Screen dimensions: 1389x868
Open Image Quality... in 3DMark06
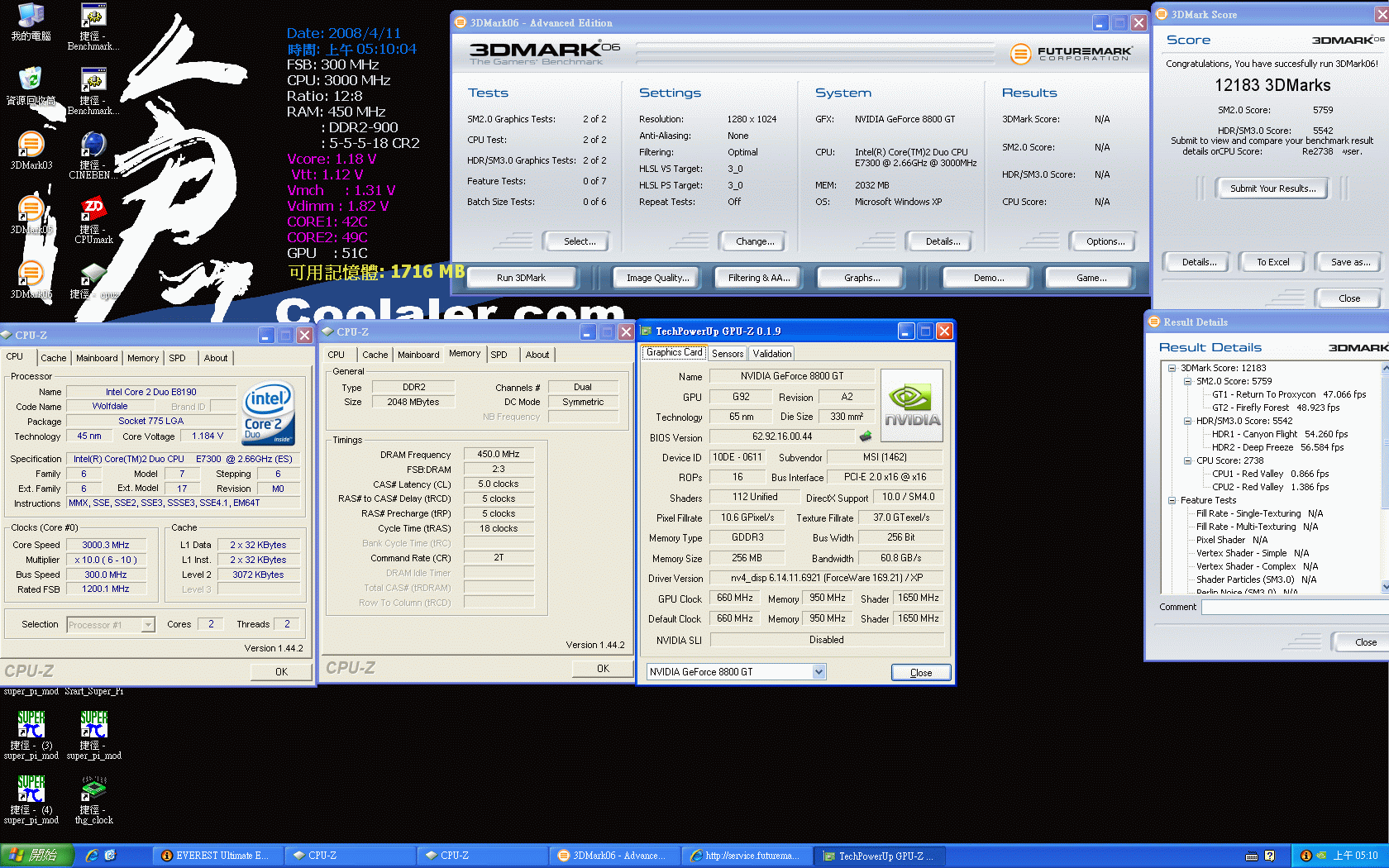click(x=657, y=278)
